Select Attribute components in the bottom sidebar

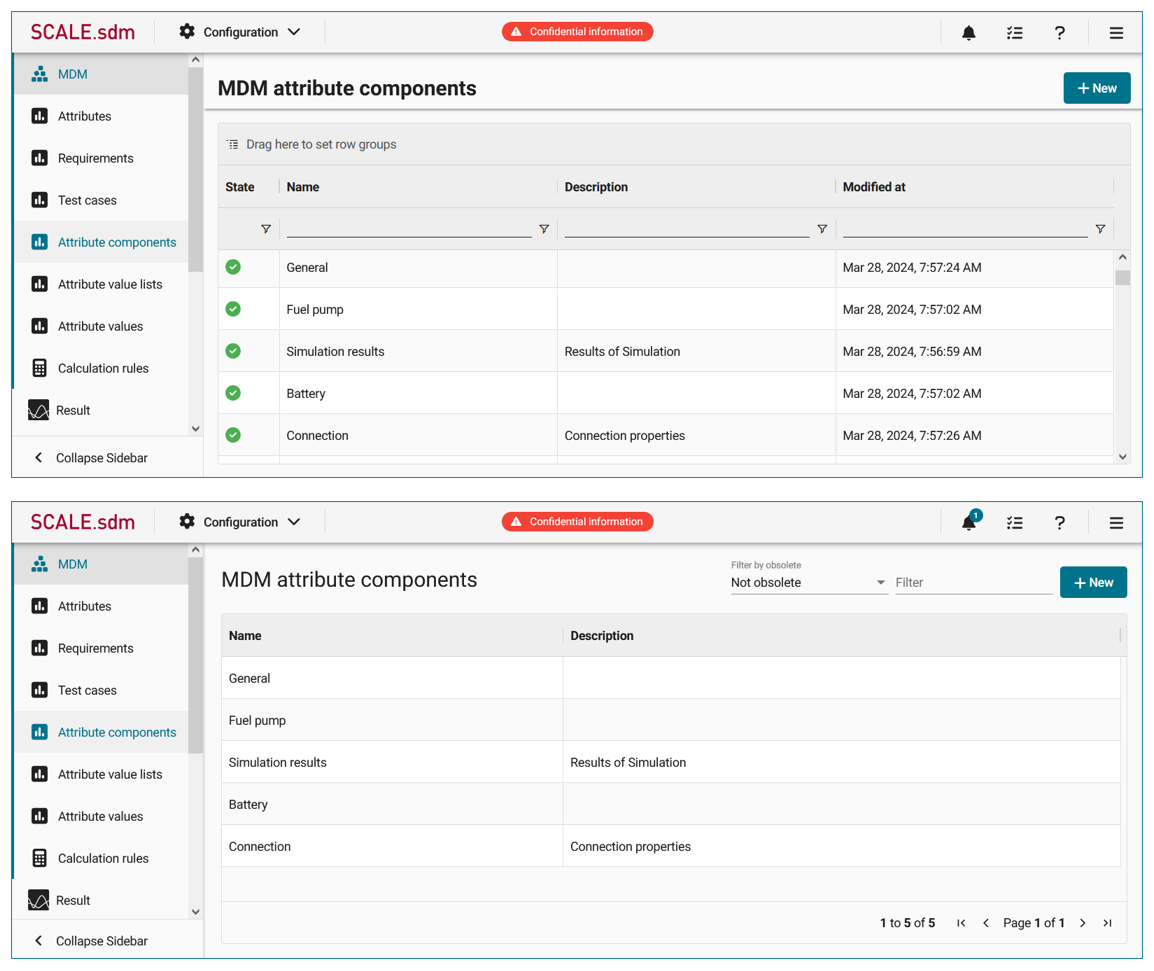coord(101,732)
